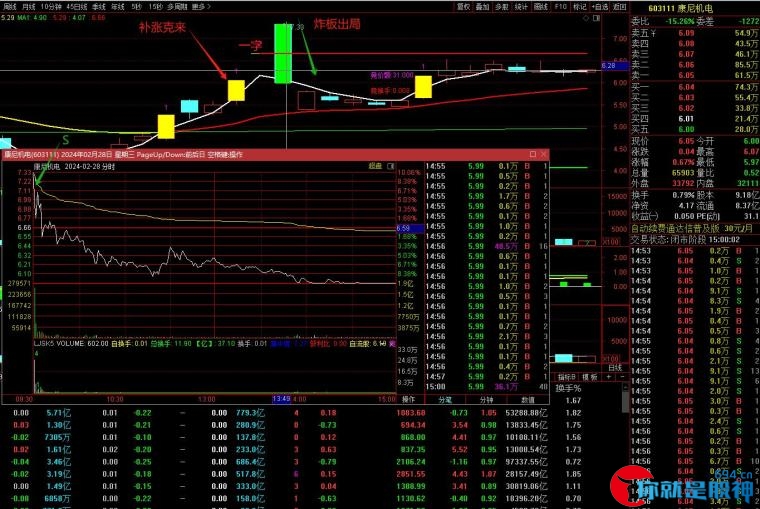Zoom in chart with + button
760x509 pixels.
tap(609, 377)
